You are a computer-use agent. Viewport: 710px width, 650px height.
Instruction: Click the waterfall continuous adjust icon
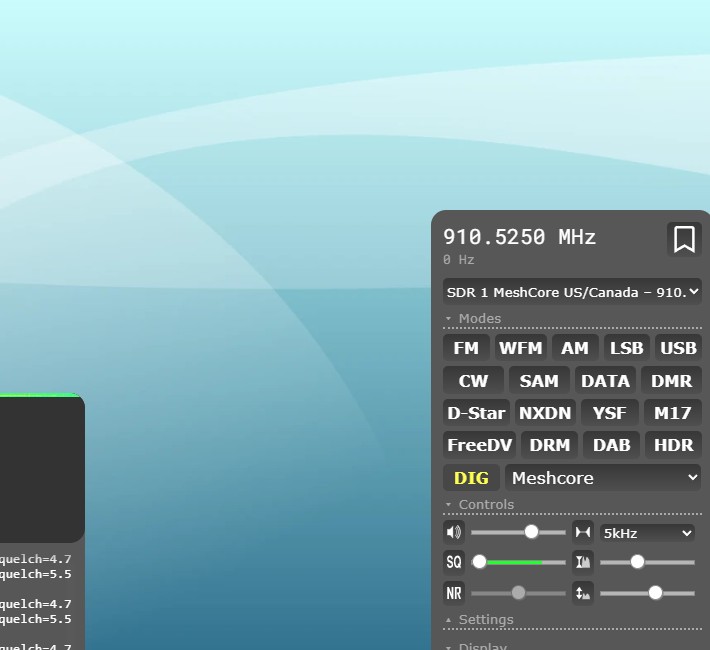583,593
